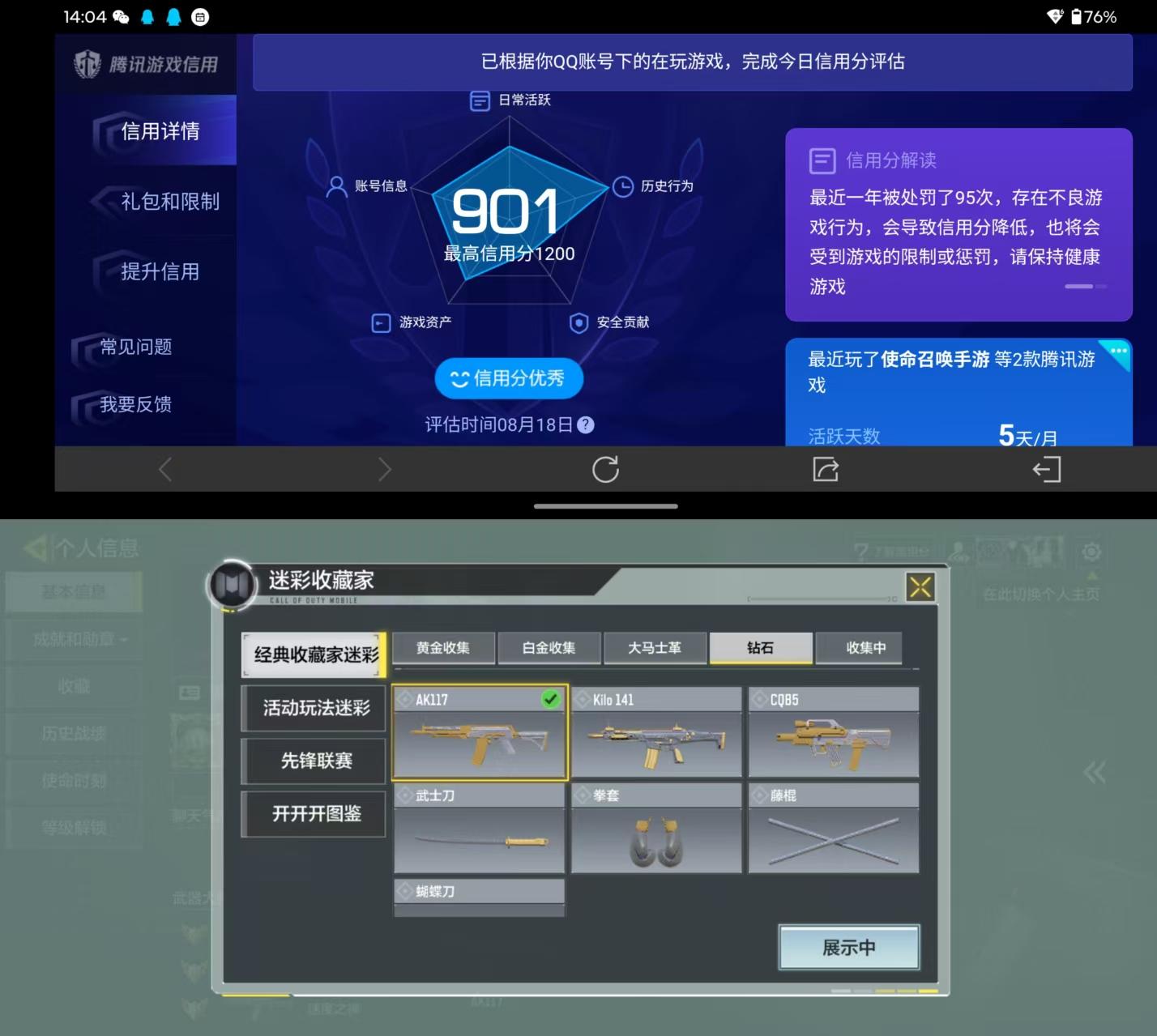This screenshot has width=1157, height=1036.
Task: Go forward with the browser forward arrow
Action: 384,469
